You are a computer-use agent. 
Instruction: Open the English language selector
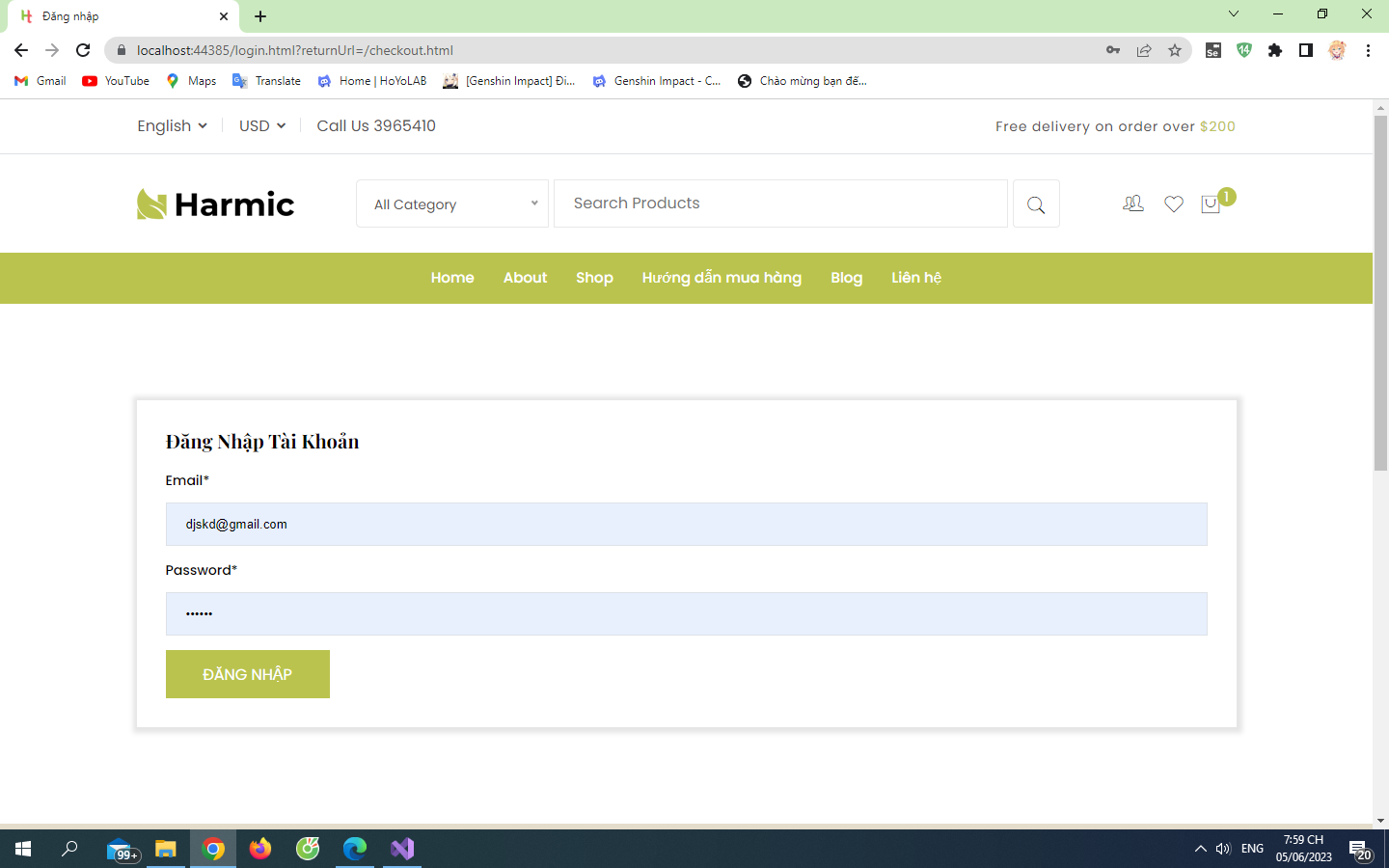pyautogui.click(x=171, y=125)
